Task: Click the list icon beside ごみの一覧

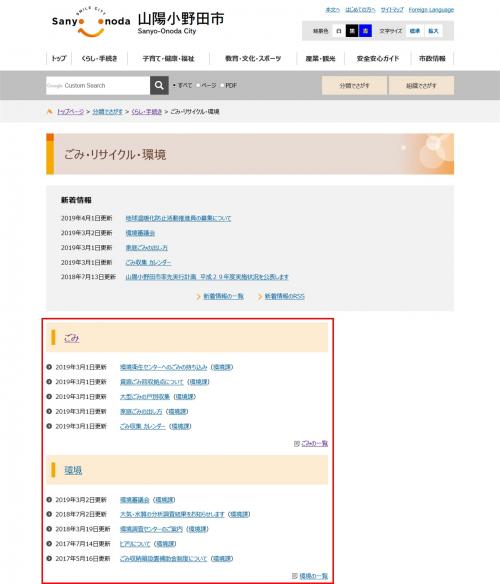Action: point(297,443)
